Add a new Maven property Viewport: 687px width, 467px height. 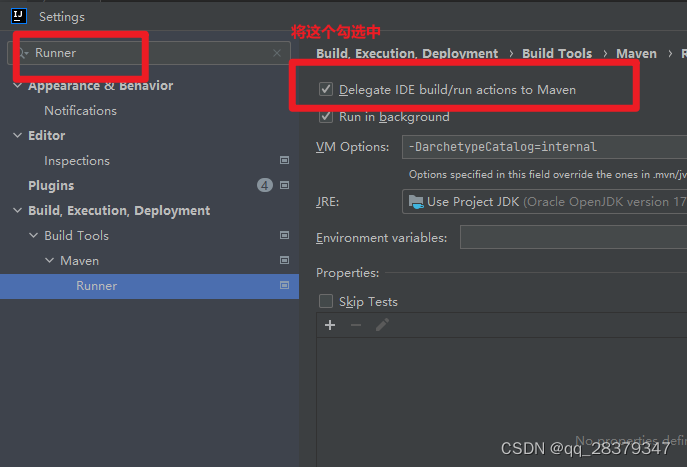pyautogui.click(x=330, y=325)
